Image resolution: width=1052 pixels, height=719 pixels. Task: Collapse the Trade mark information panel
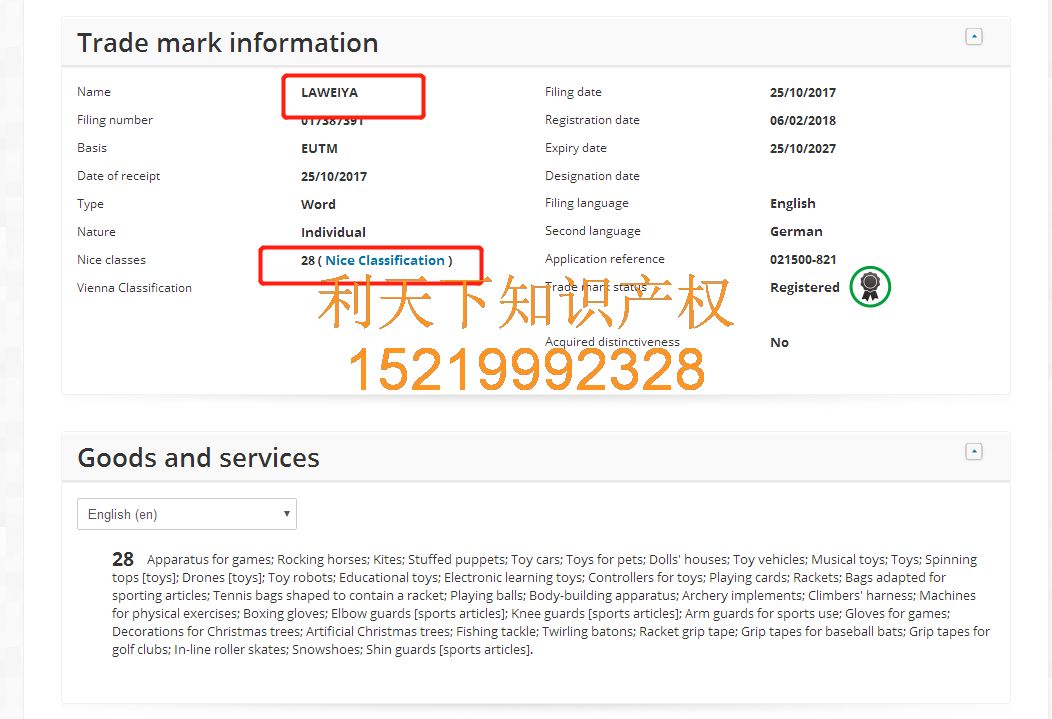(x=974, y=37)
